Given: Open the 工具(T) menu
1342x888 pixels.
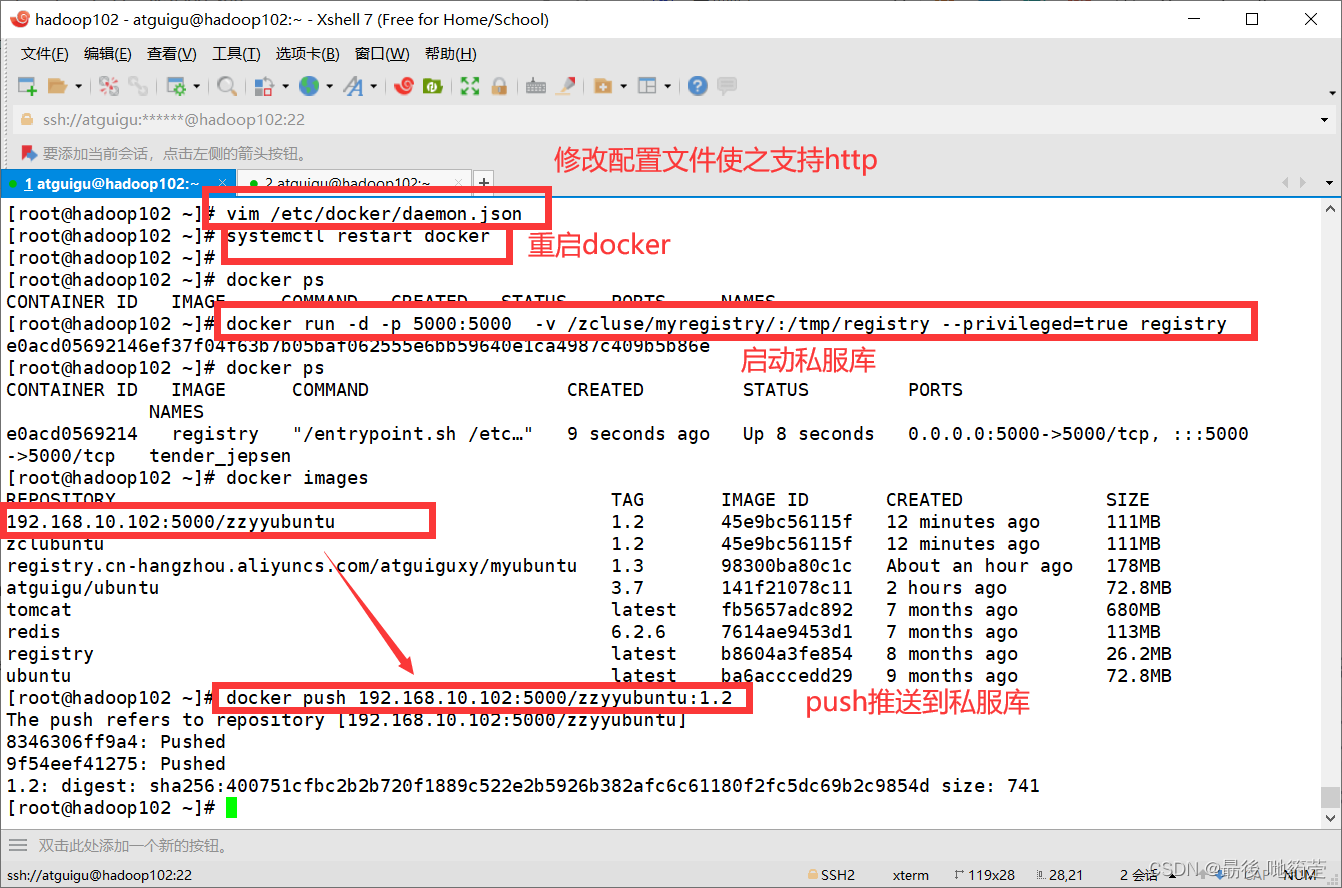Looking at the screenshot, I should point(236,54).
